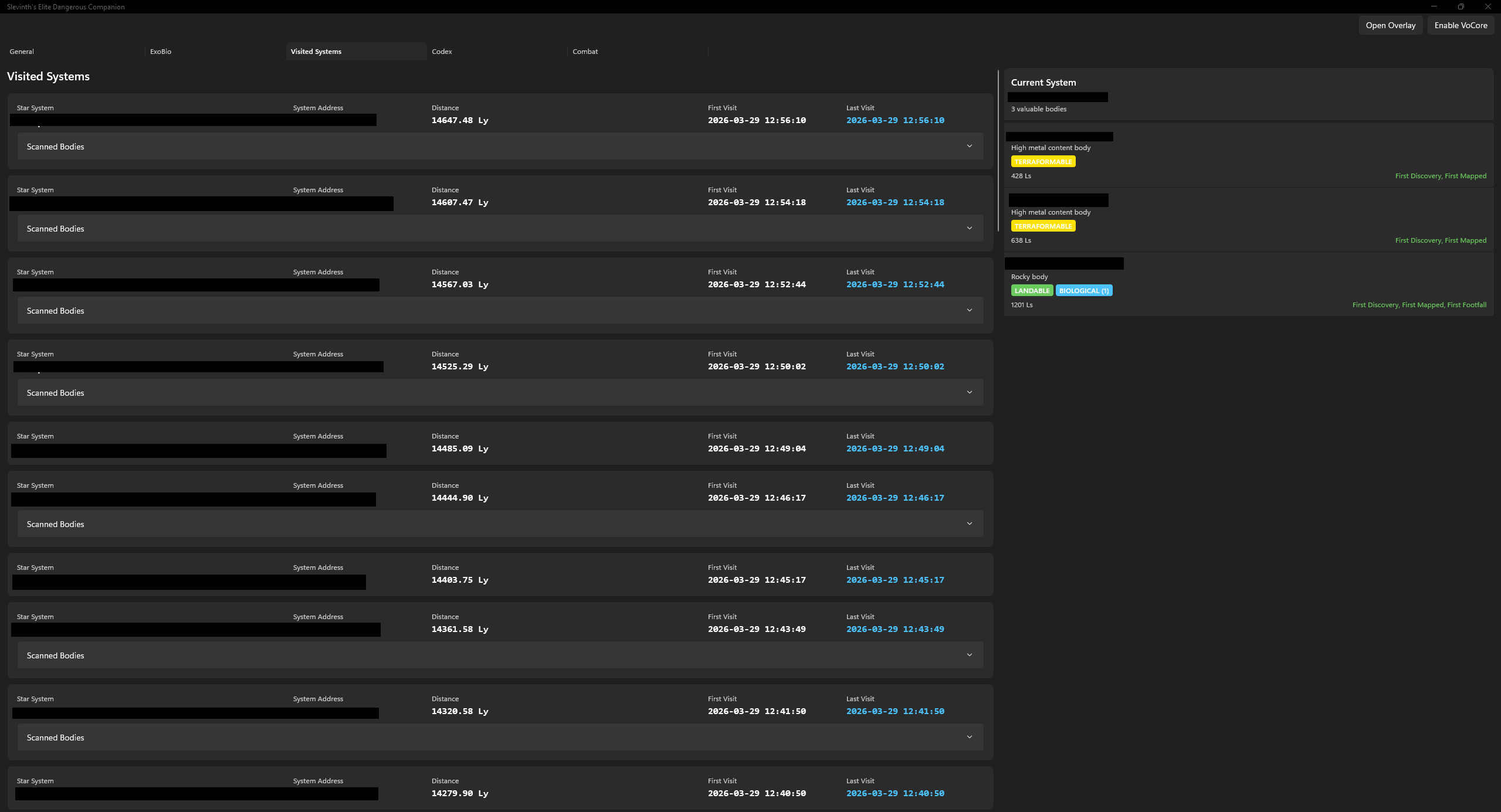Image resolution: width=1501 pixels, height=812 pixels.
Task: Expand Scanned Bodies under the 14444.90 Ly system
Action: (x=969, y=524)
